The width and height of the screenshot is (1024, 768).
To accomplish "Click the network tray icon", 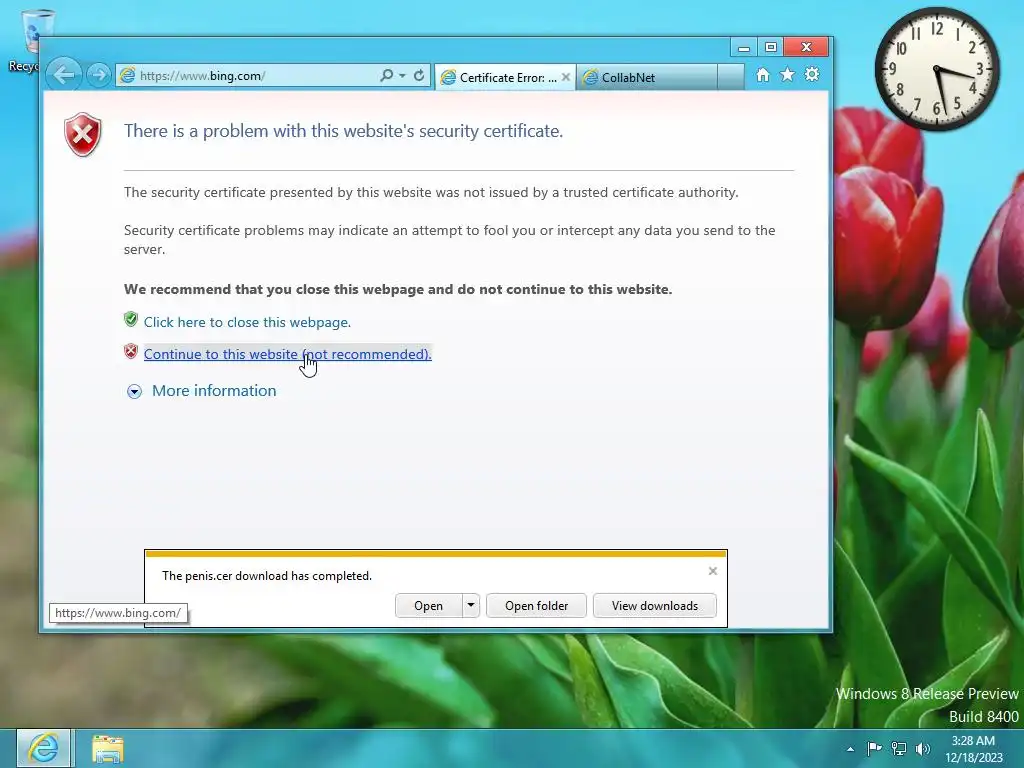I will point(899,748).
